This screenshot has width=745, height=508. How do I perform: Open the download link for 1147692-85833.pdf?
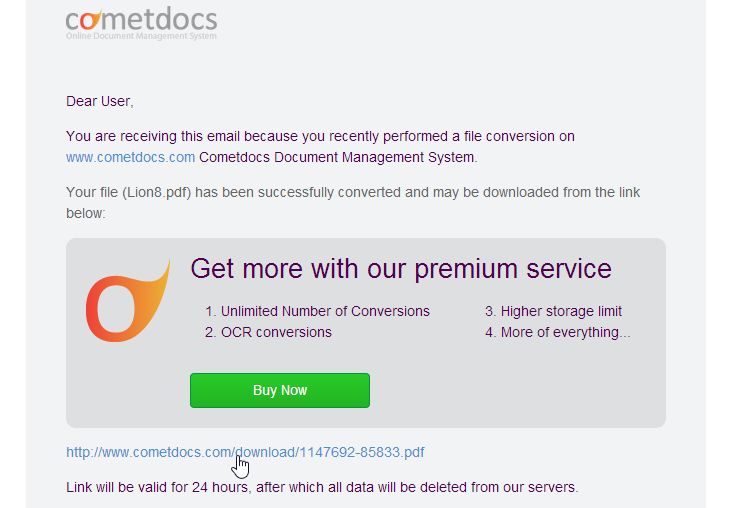click(x=245, y=452)
